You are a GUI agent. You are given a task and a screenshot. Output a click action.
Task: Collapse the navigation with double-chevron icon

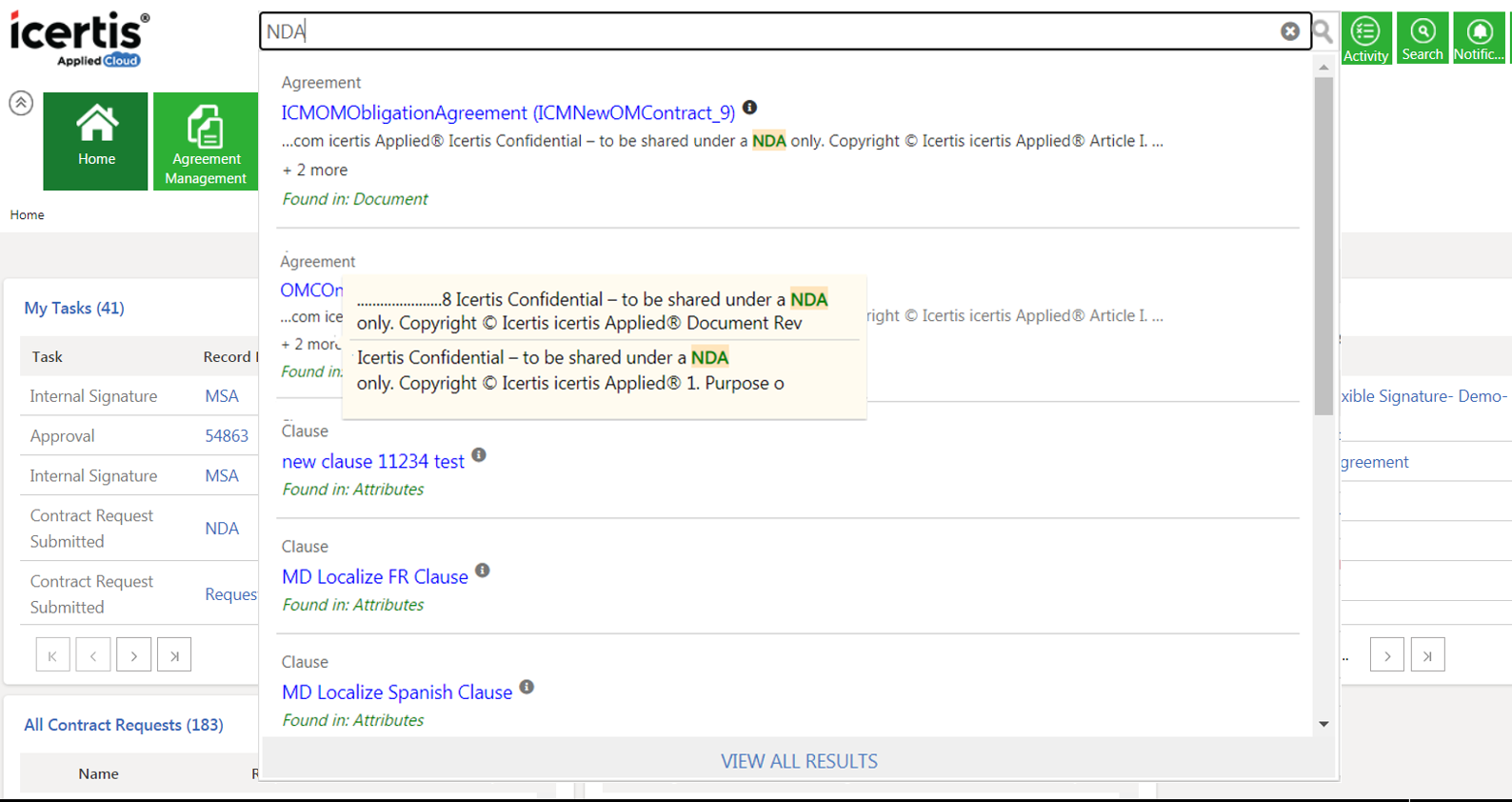(21, 103)
